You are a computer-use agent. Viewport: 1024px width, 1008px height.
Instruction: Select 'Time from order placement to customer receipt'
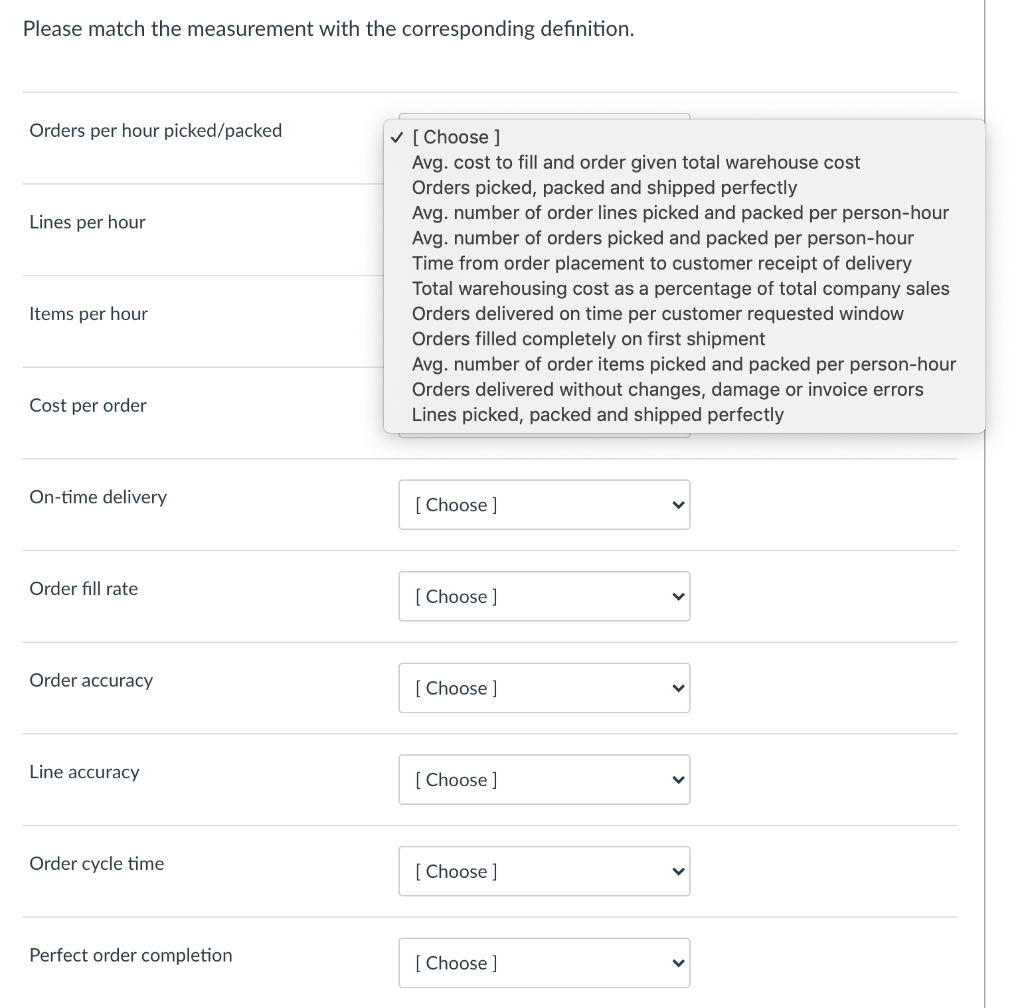pos(661,263)
